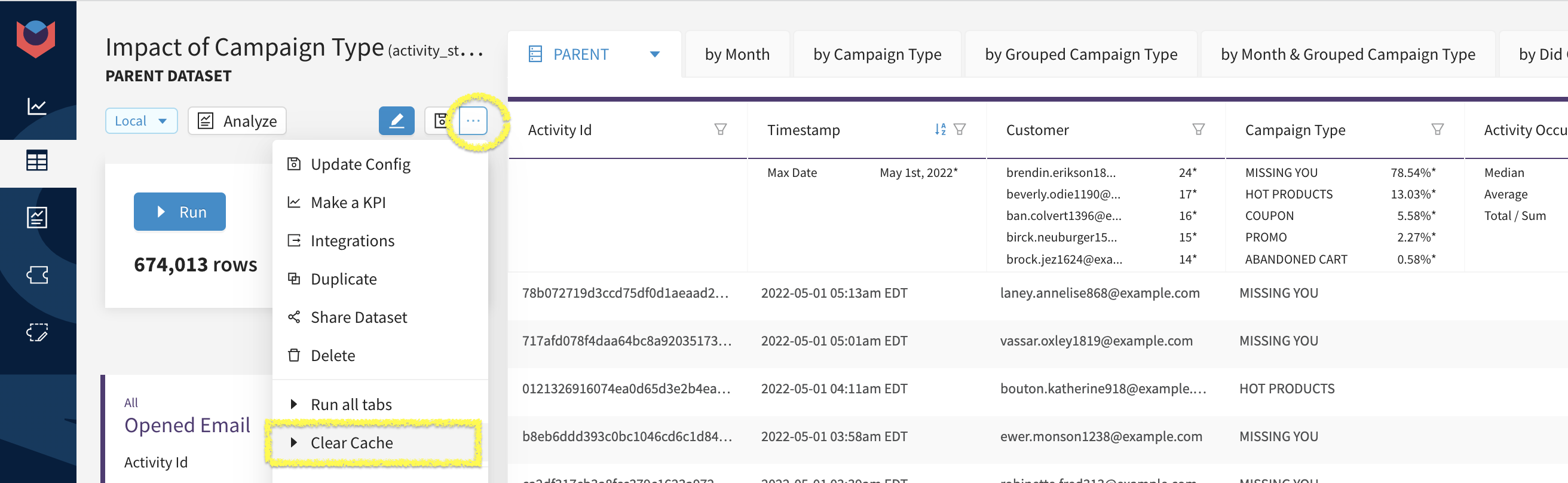This screenshot has height=483, width=1568.
Task: Open the dashed ticket sidebar icon
Action: point(37,332)
